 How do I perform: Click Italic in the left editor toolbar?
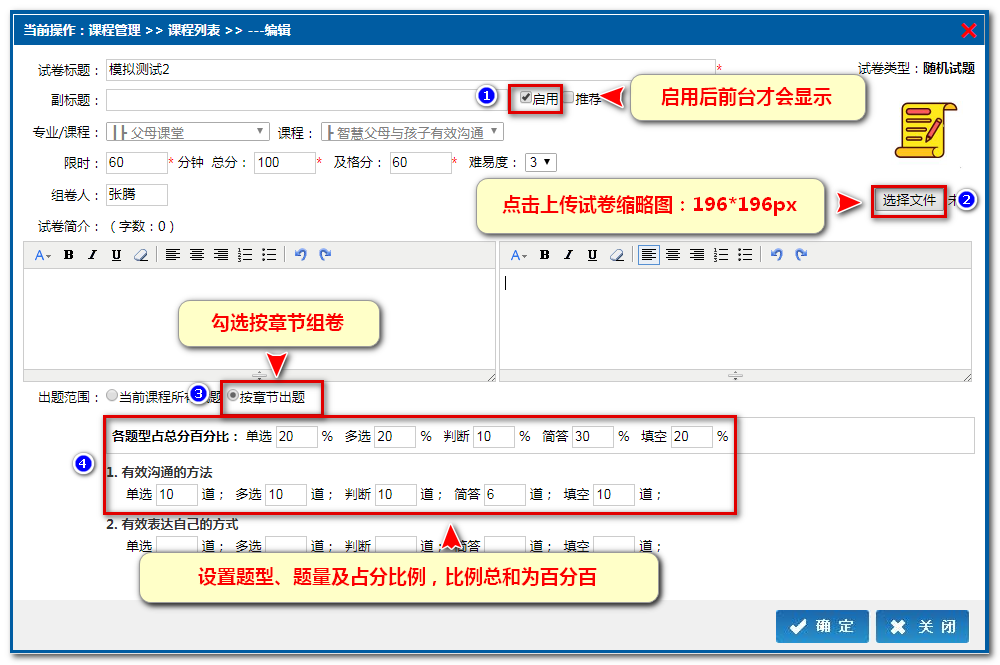point(92,255)
